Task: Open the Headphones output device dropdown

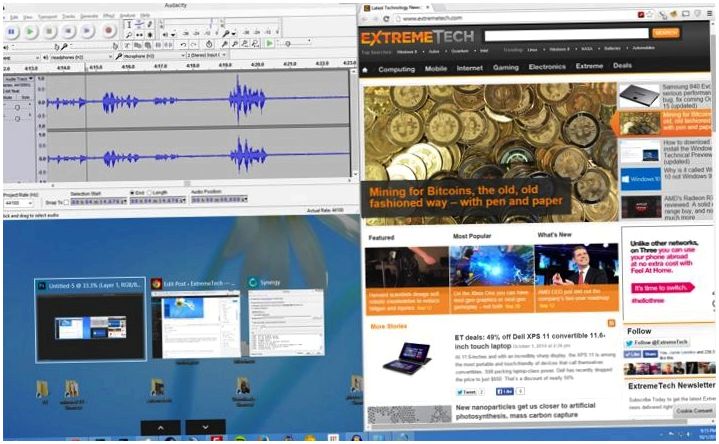Action: pos(80,57)
